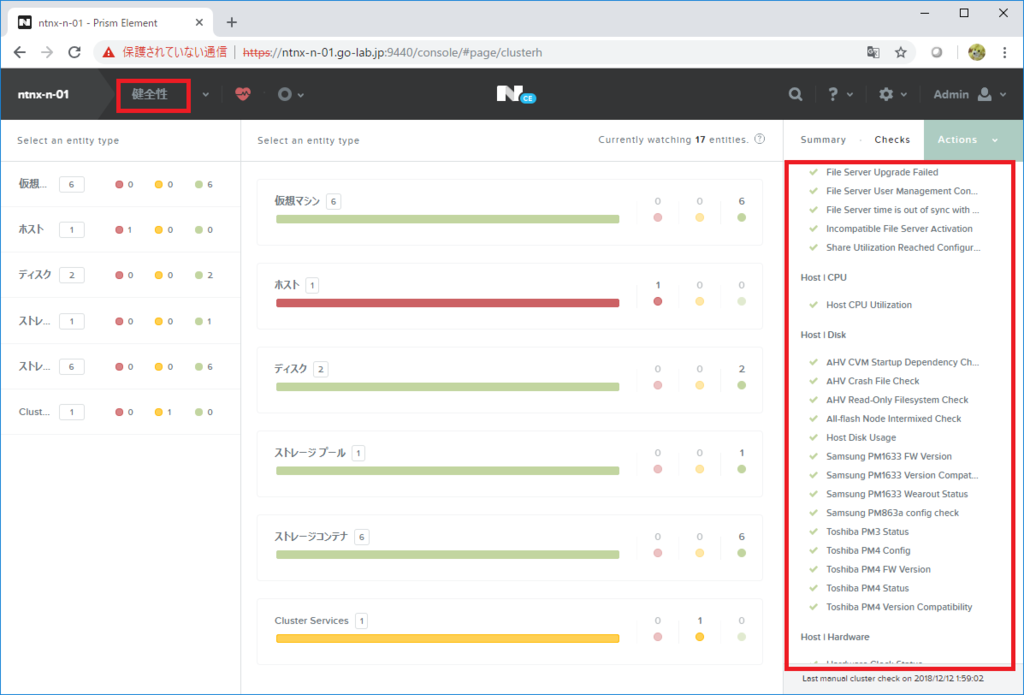Click yellow status dot in Cluster Services card
This screenshot has height=695, width=1024.
pyautogui.click(x=699, y=637)
